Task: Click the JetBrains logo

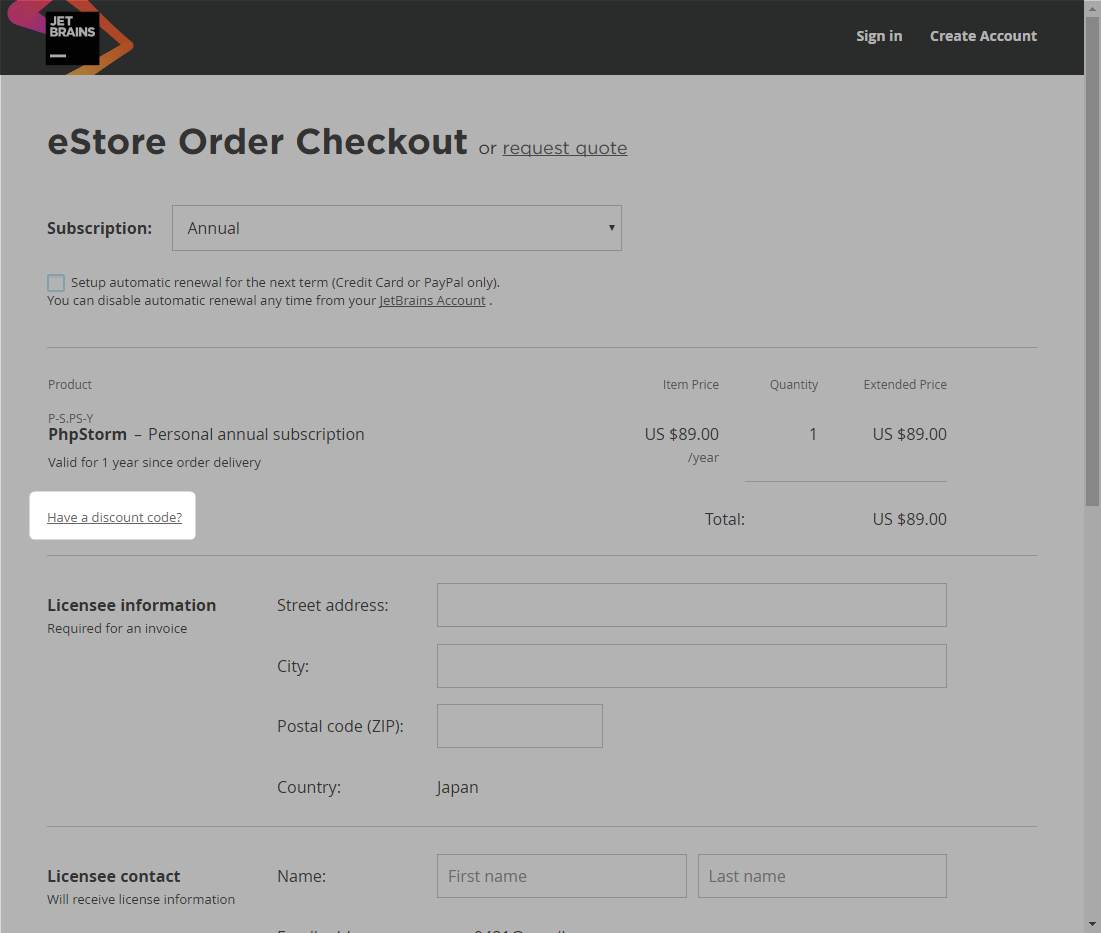Action: [x=72, y=37]
